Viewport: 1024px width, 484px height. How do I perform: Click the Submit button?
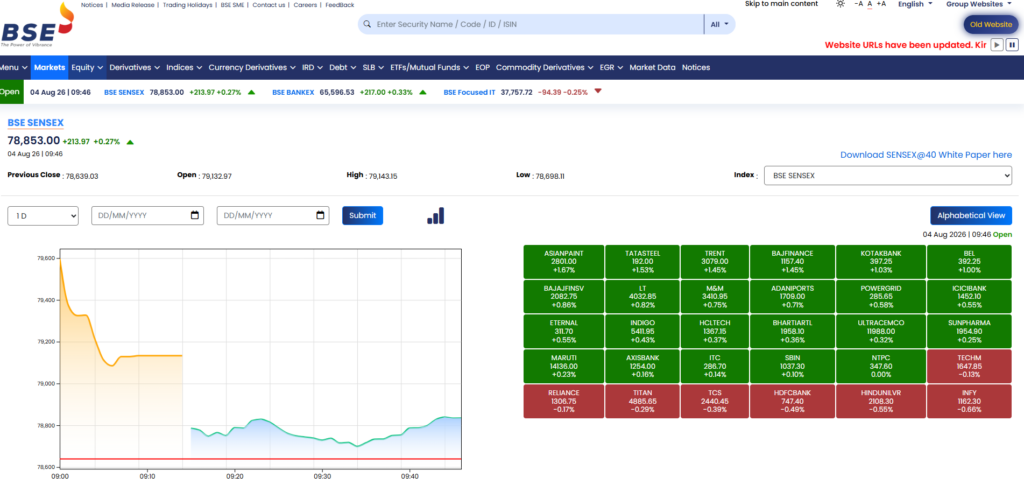(362, 216)
